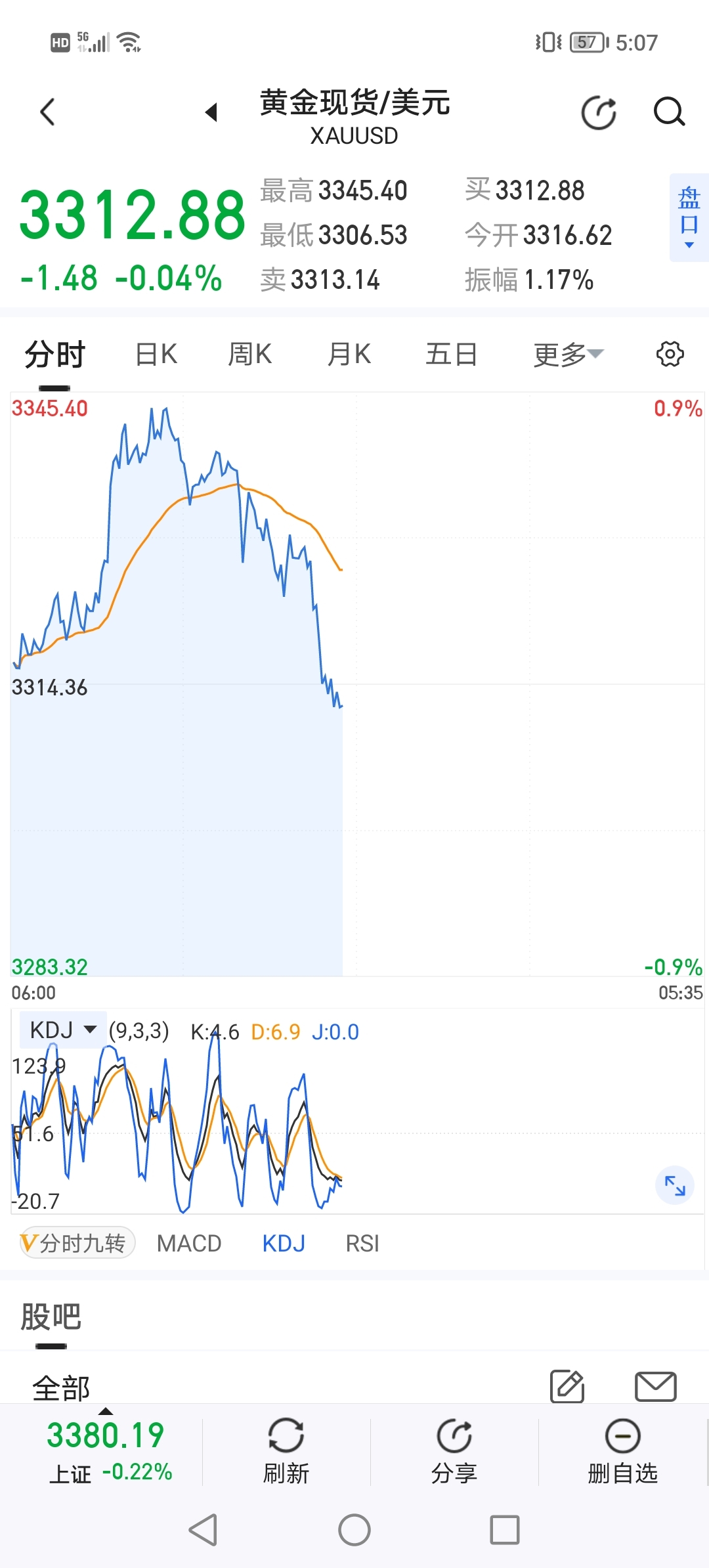Viewport: 709px width, 1568px height.
Task: Open the messages envelope icon
Action: [655, 1386]
